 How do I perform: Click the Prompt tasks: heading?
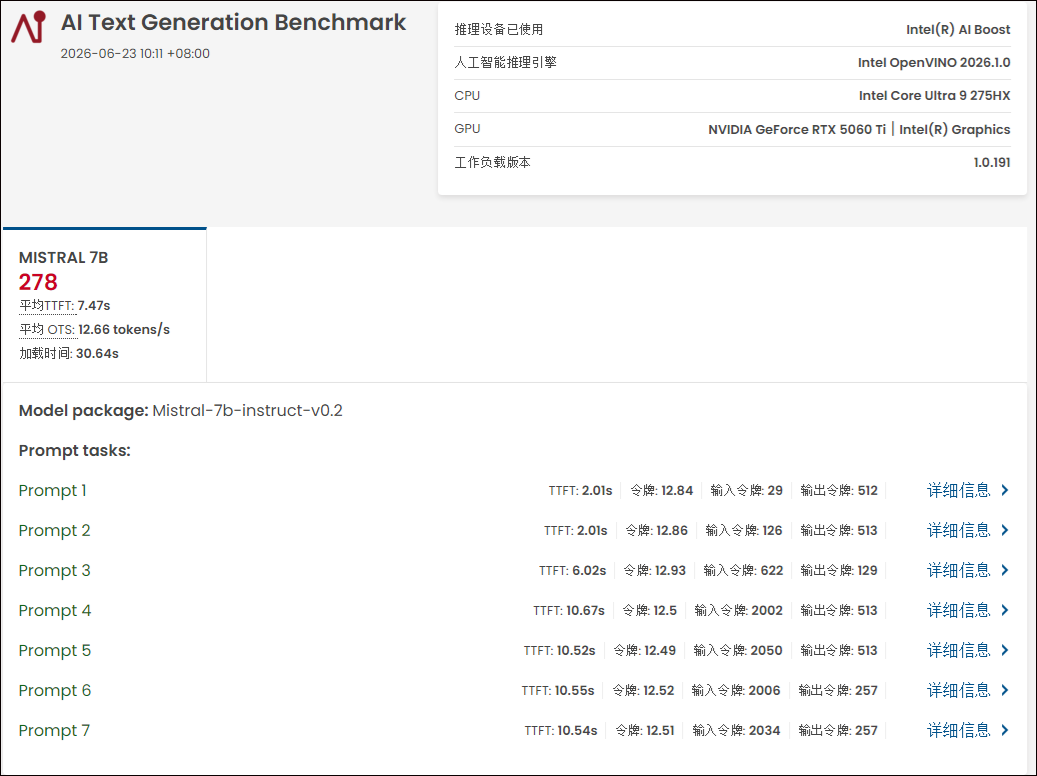75,451
